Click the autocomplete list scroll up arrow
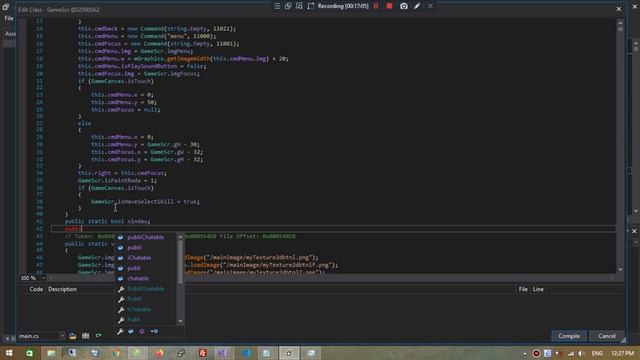Image resolution: width=640 pixels, height=360 pixels. (180, 237)
